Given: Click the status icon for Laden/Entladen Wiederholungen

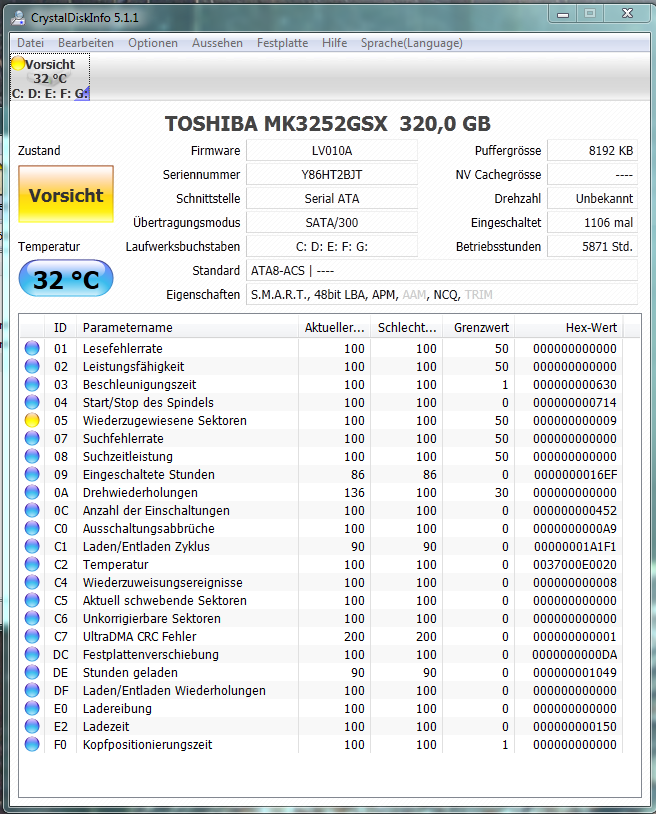Looking at the screenshot, I should [32, 690].
